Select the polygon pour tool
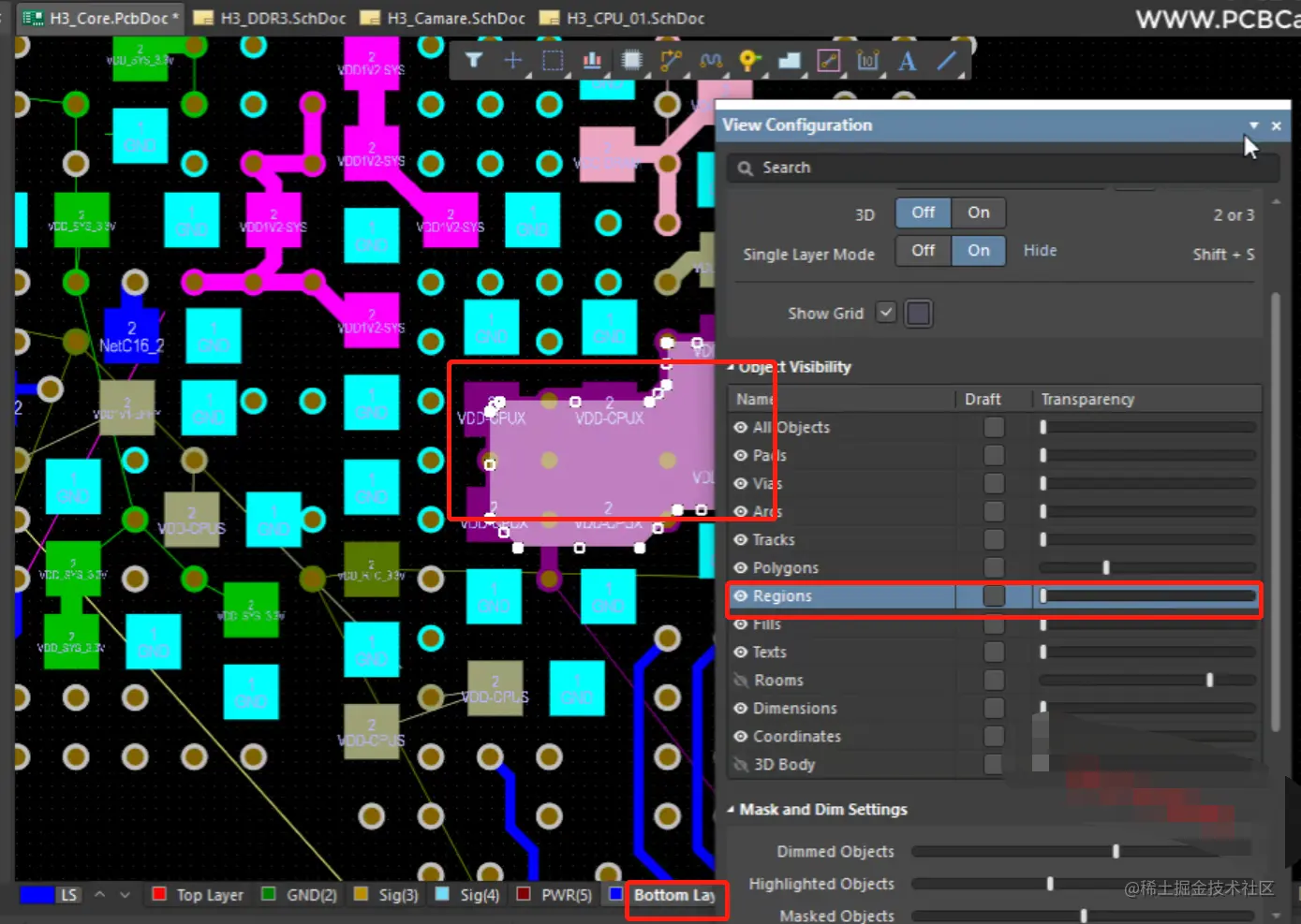This screenshot has width=1301, height=924. (x=790, y=61)
